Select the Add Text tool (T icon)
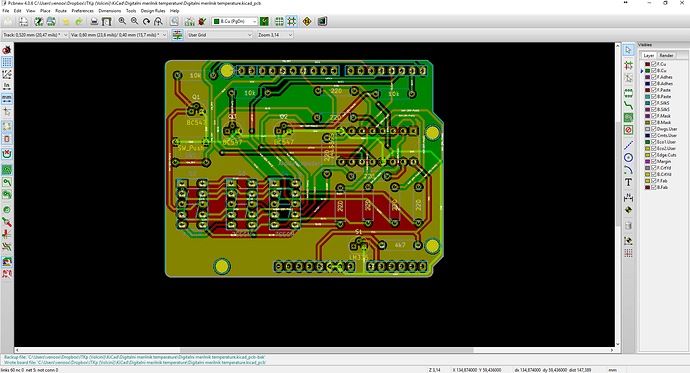 (628, 182)
